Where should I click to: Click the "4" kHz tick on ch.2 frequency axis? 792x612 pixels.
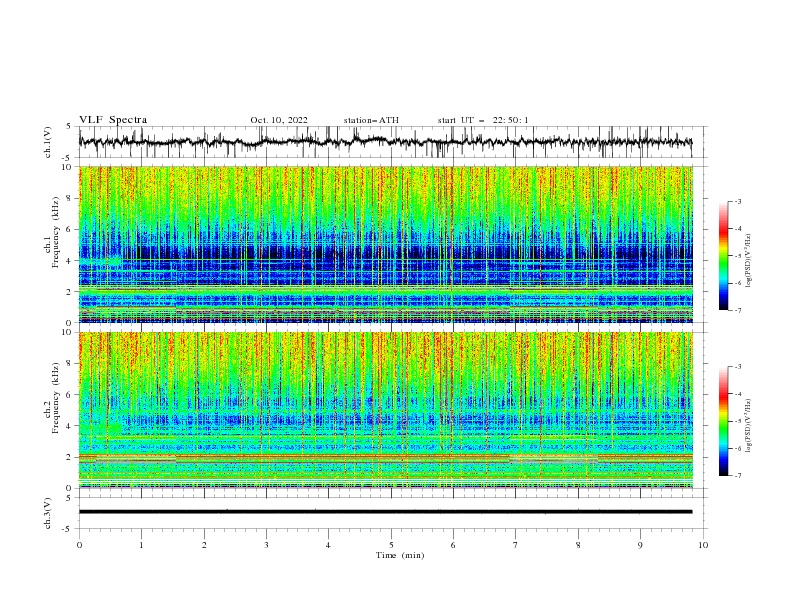[69, 426]
